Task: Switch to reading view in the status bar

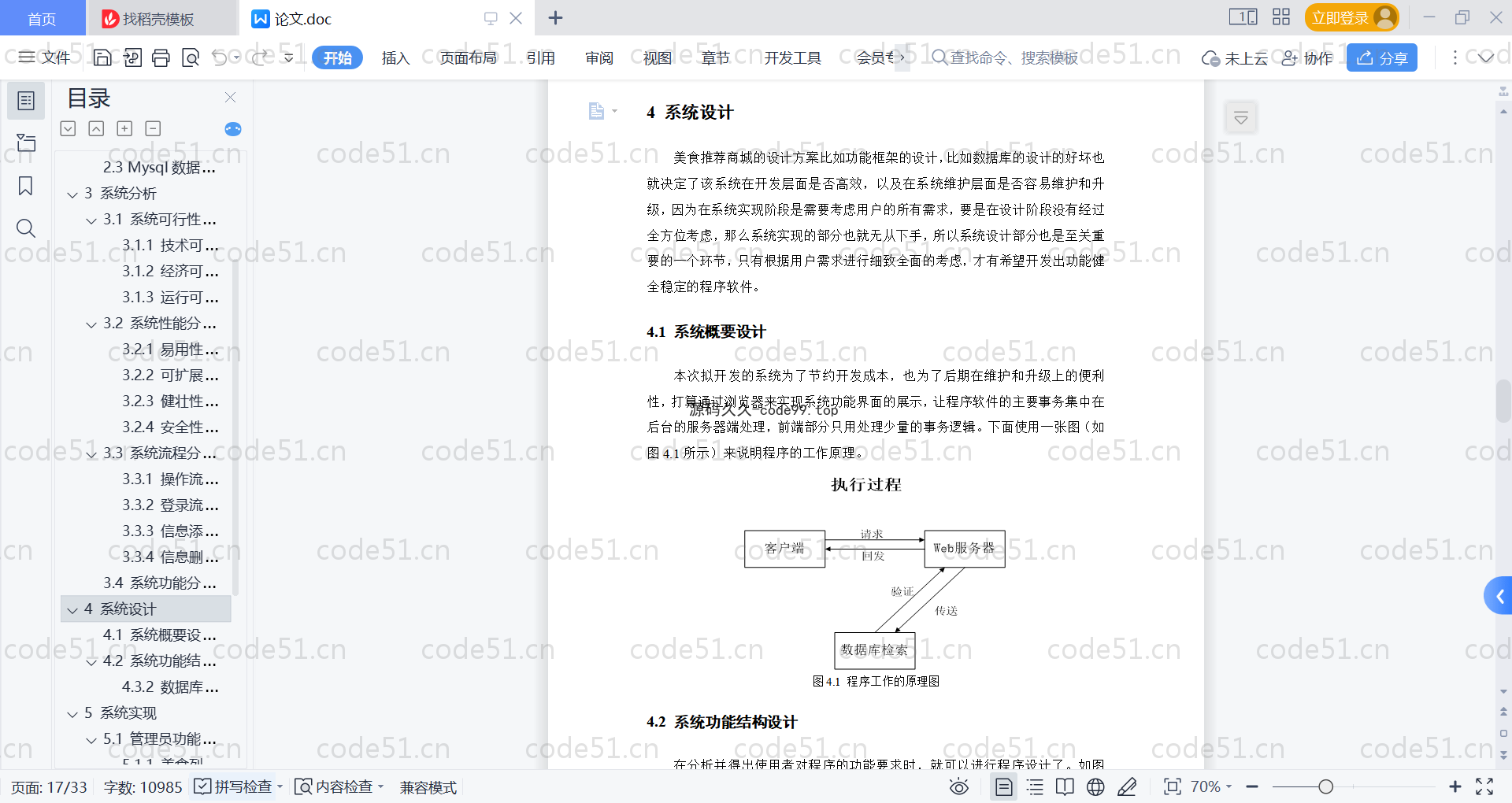Action: coord(1065,786)
